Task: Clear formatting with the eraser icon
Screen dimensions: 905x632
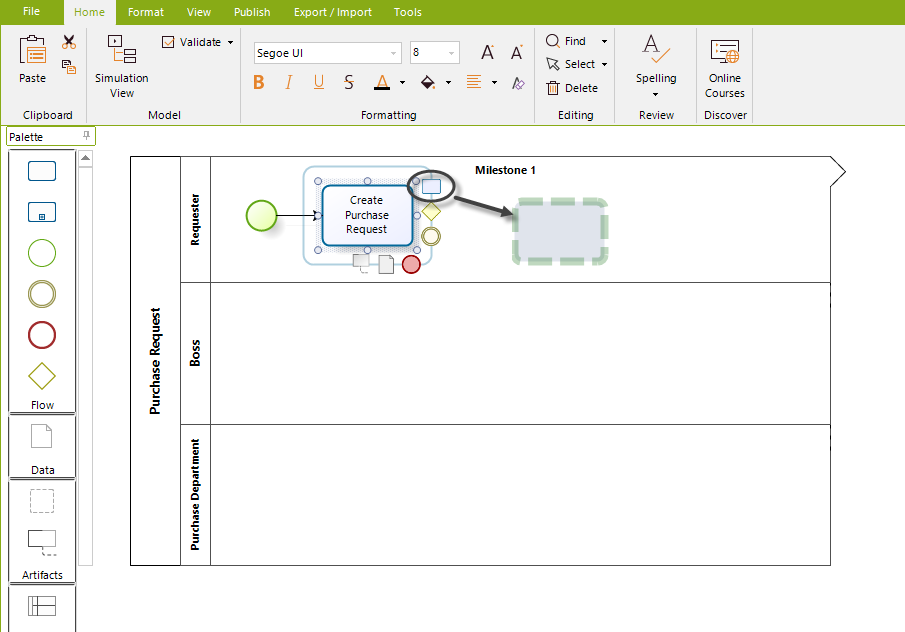Action: [518, 83]
